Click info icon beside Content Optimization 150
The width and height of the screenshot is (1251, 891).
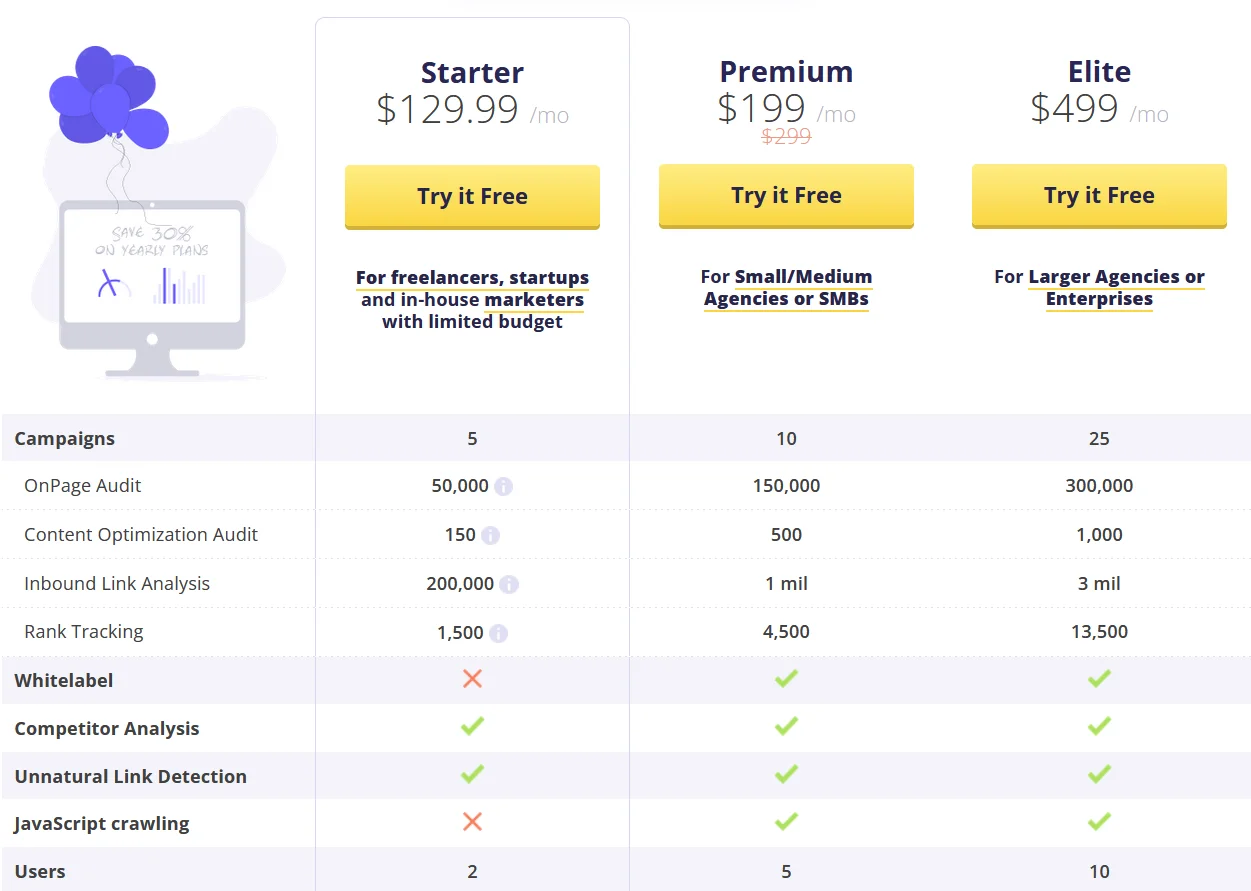tap(490, 535)
